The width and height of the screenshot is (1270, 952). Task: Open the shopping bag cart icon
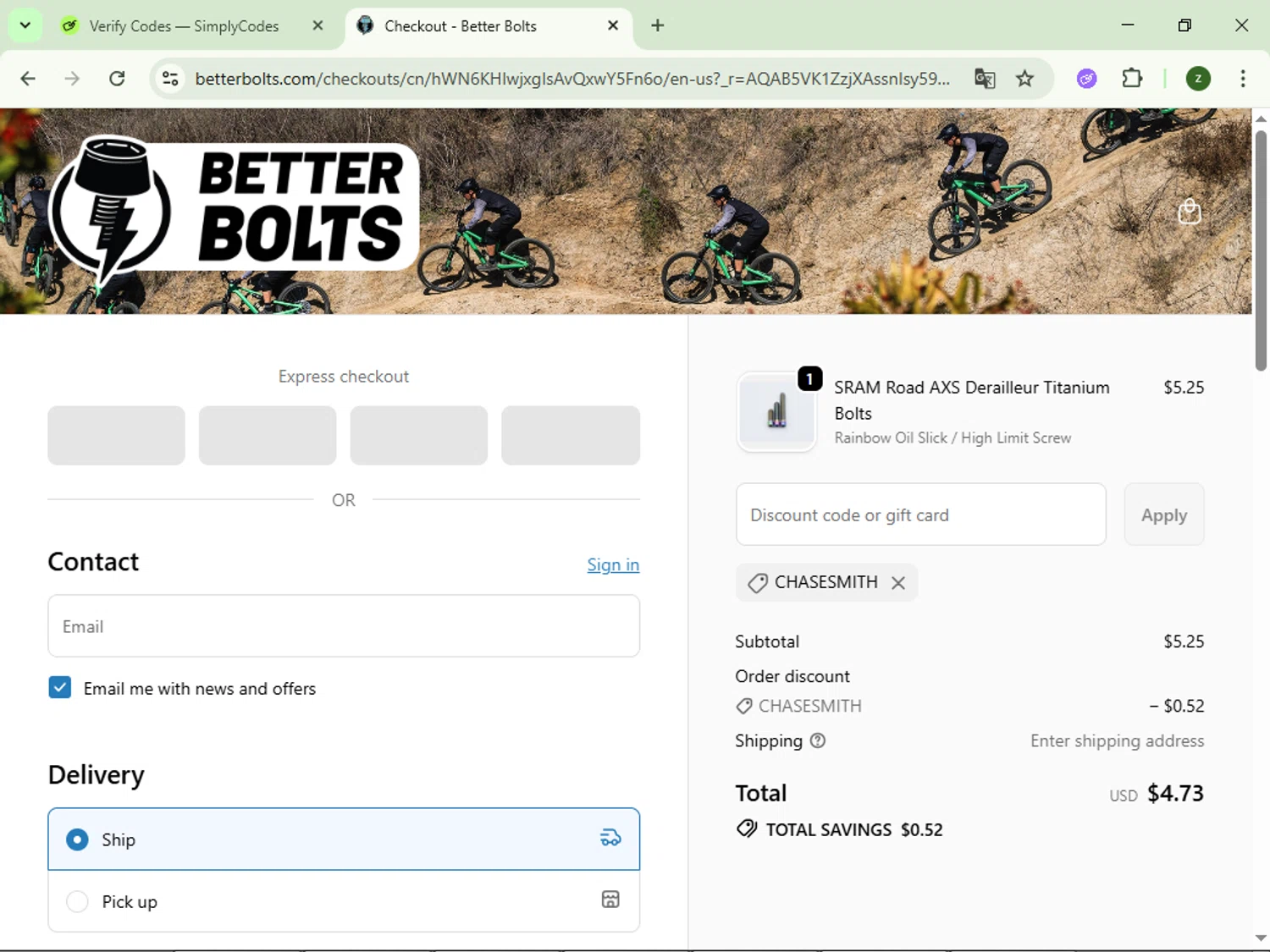click(1190, 211)
